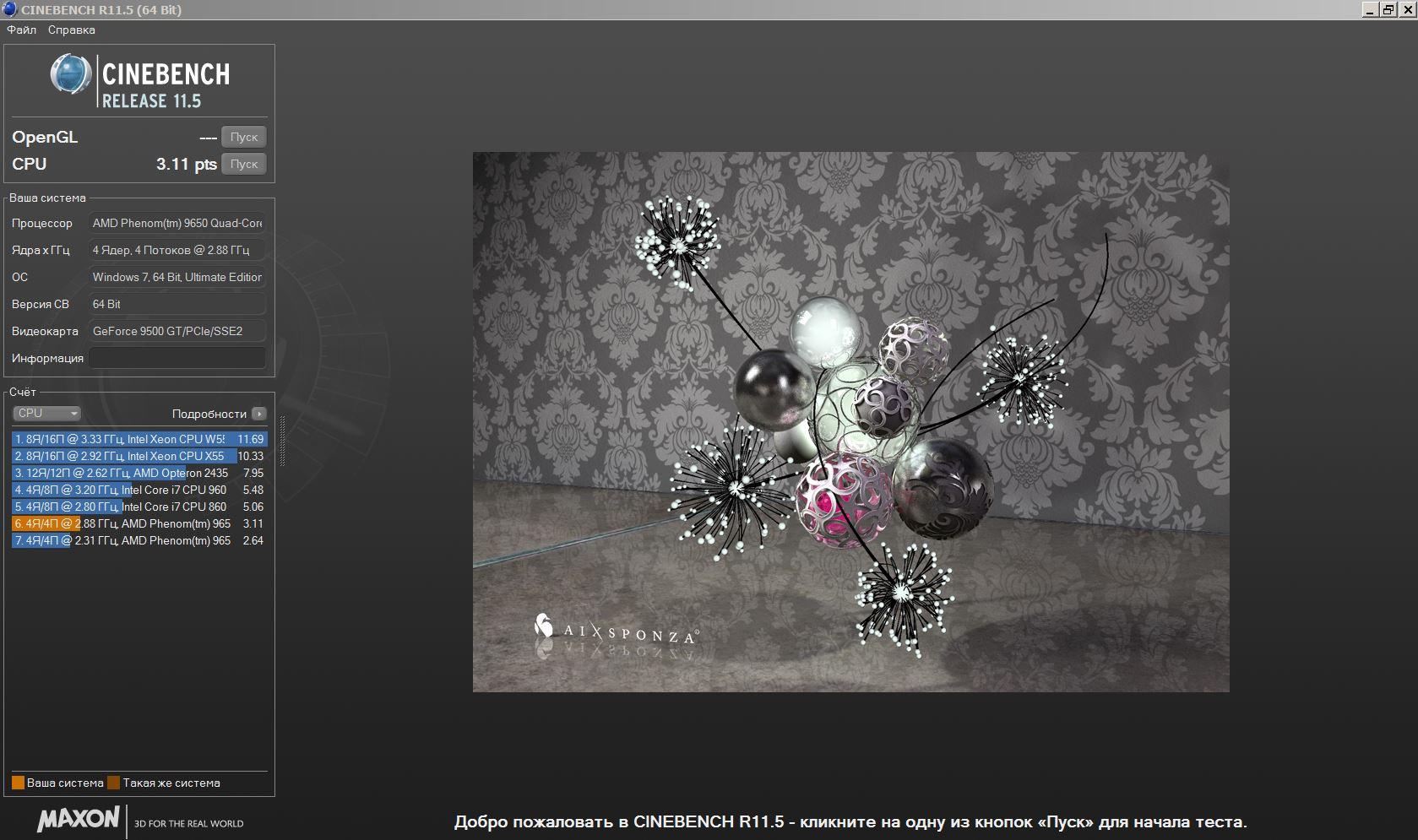Click the Информация input field
The image size is (1418, 840).
[177, 358]
